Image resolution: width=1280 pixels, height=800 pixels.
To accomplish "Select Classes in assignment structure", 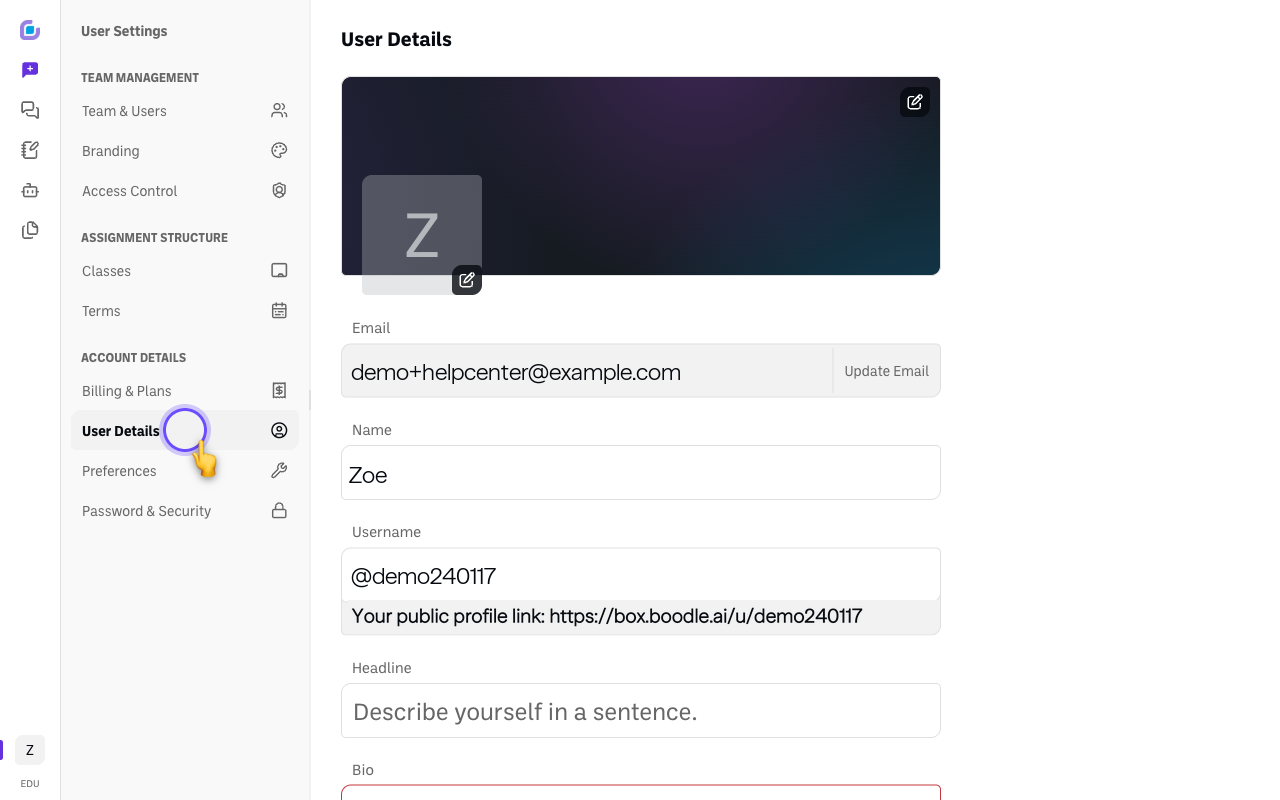I will click(x=185, y=271).
